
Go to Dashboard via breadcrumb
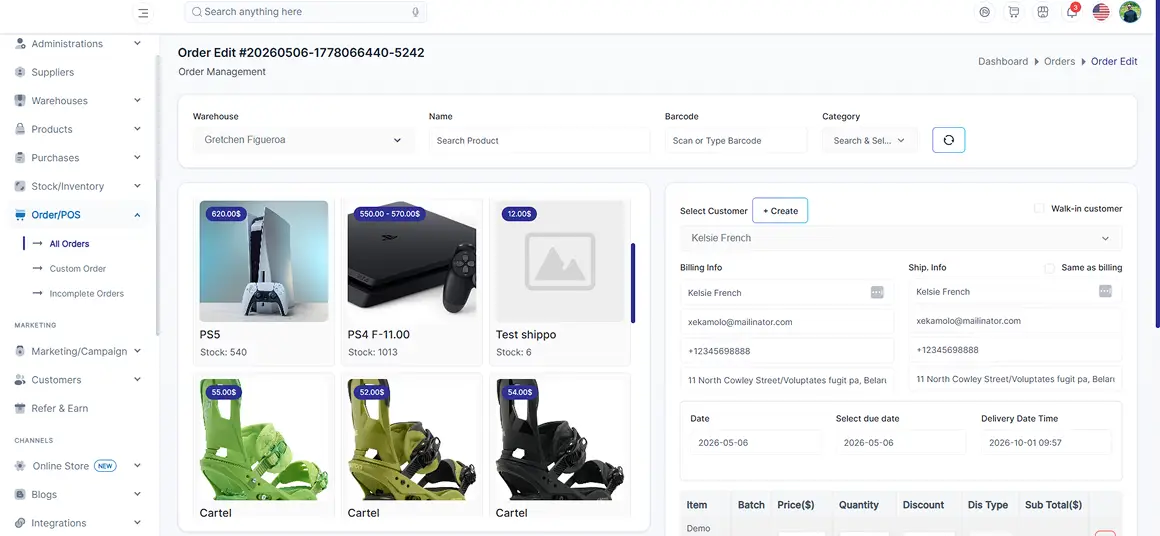pyautogui.click(x=1002, y=61)
